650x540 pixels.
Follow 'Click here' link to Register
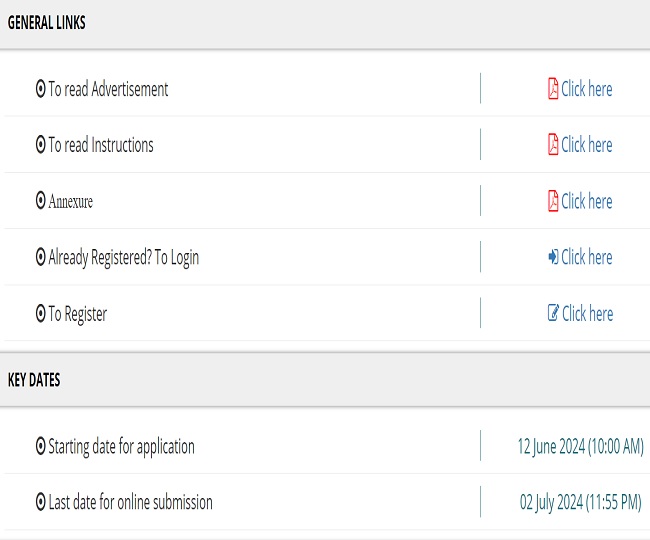pyautogui.click(x=588, y=313)
